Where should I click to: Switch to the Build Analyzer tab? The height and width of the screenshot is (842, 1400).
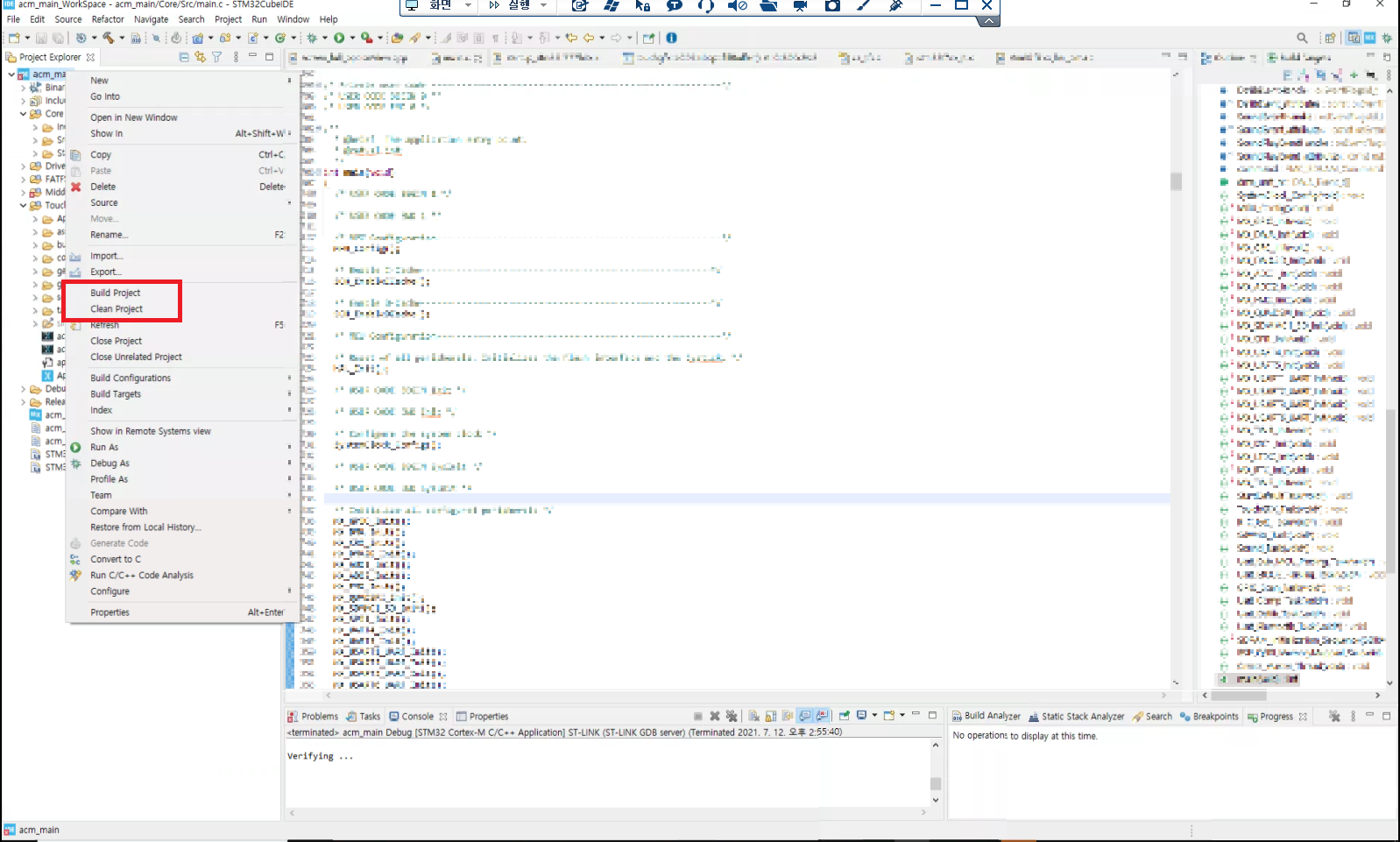click(986, 716)
